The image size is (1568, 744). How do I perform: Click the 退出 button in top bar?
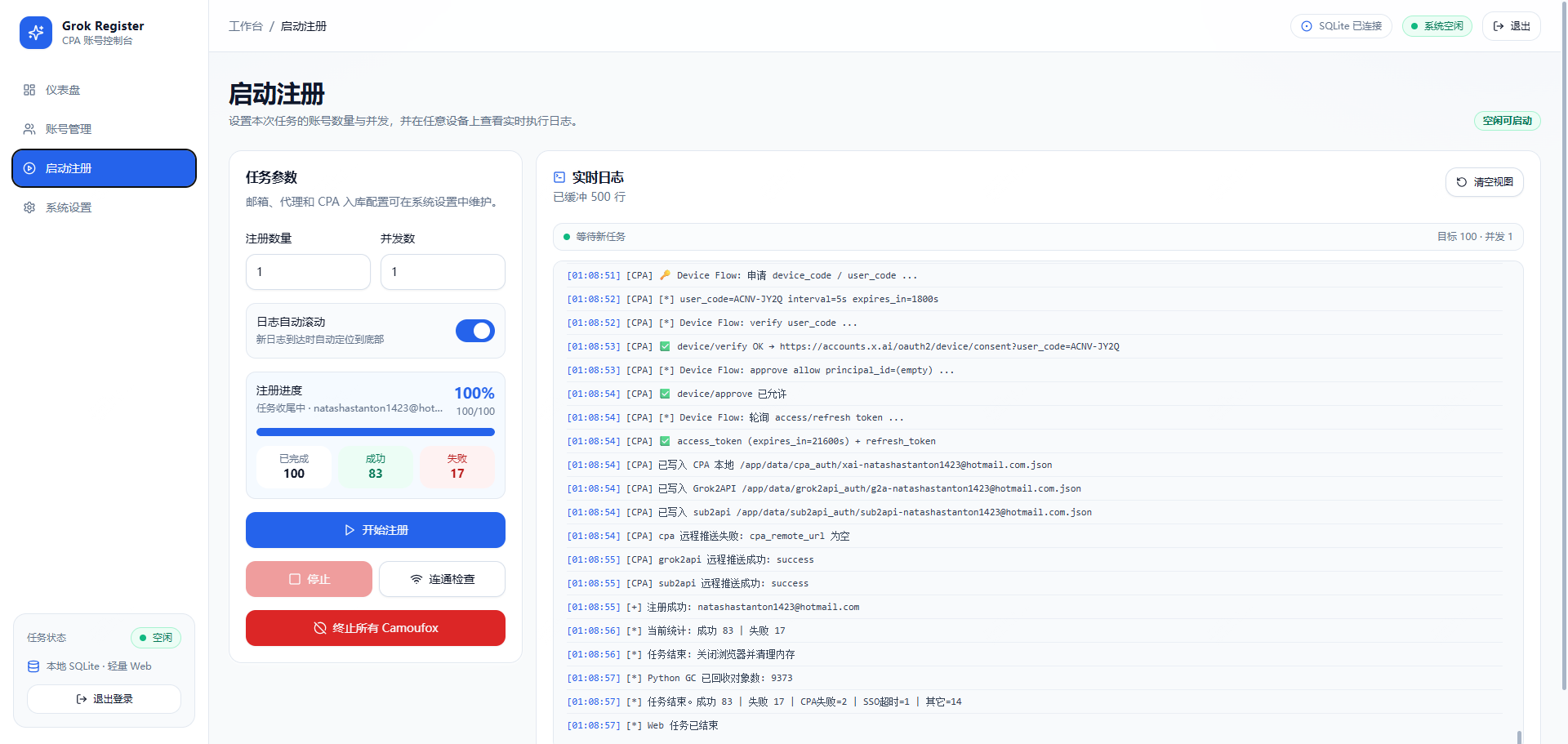[x=1512, y=26]
